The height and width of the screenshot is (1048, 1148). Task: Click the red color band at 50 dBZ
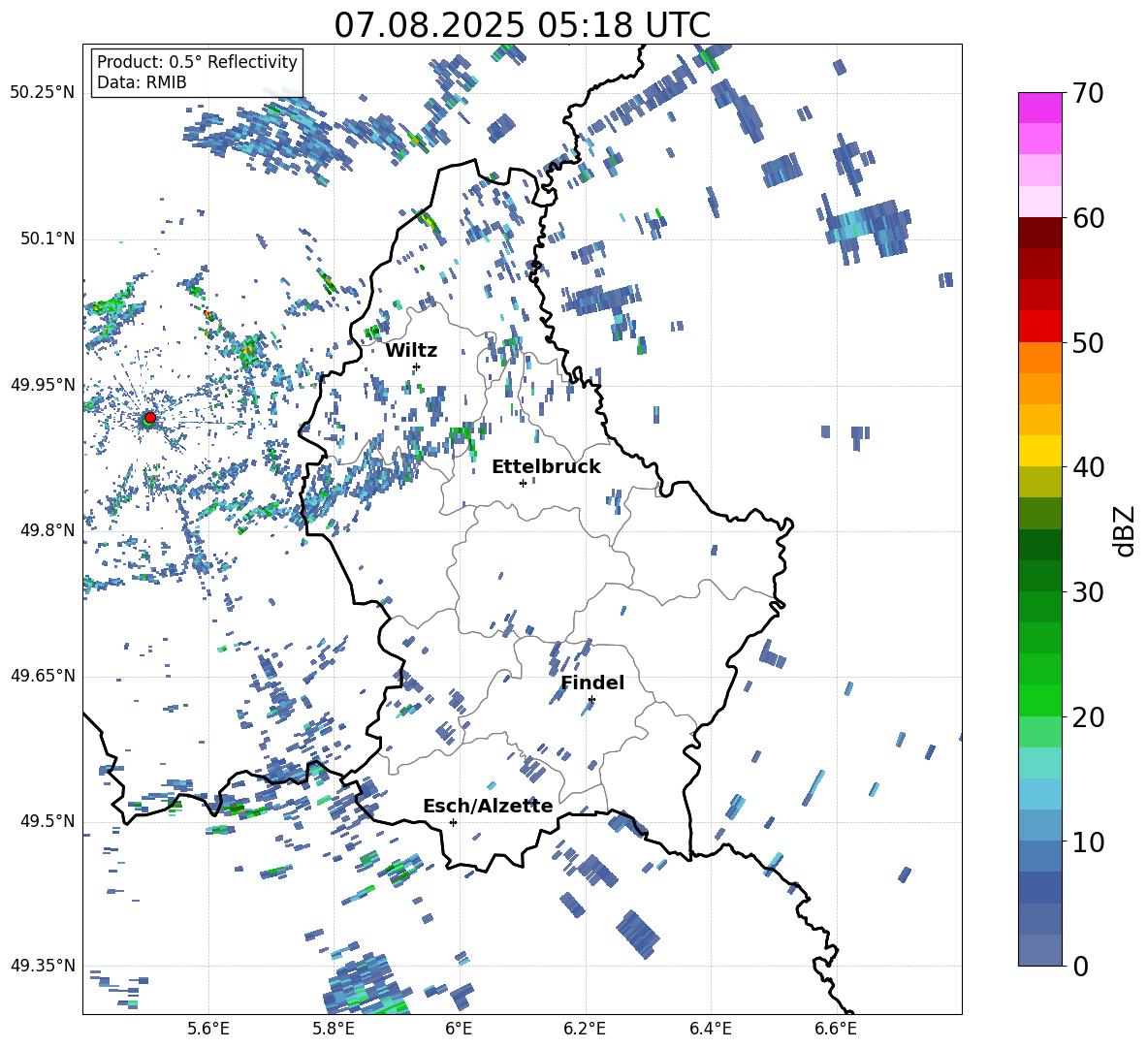pos(1039,327)
